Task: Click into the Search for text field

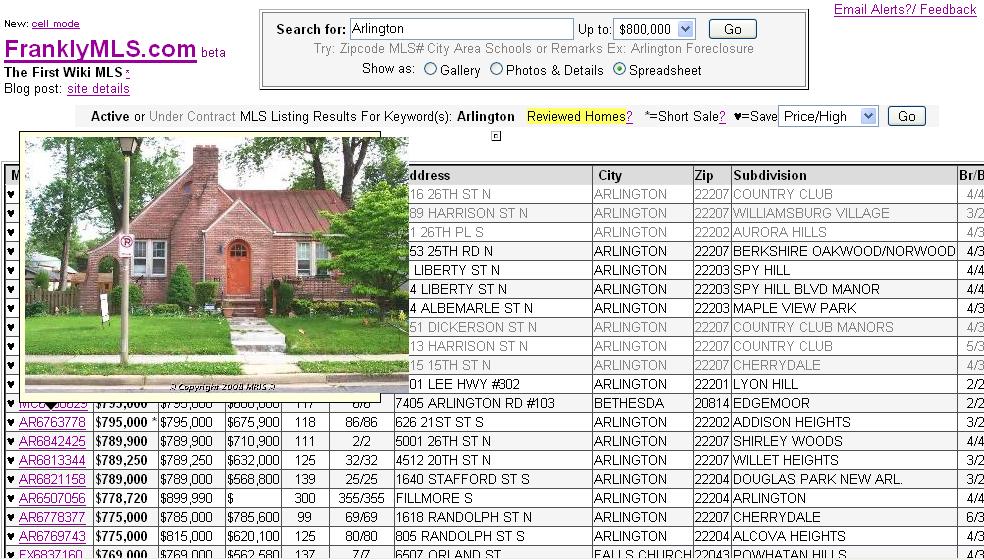Action: pos(461,29)
